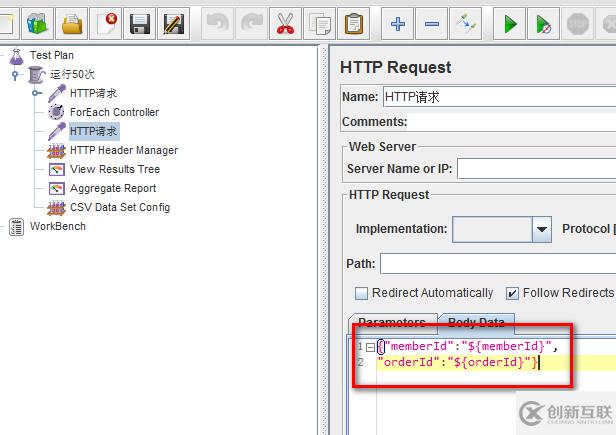Copy the selected element
616x435 pixels.
(319, 24)
